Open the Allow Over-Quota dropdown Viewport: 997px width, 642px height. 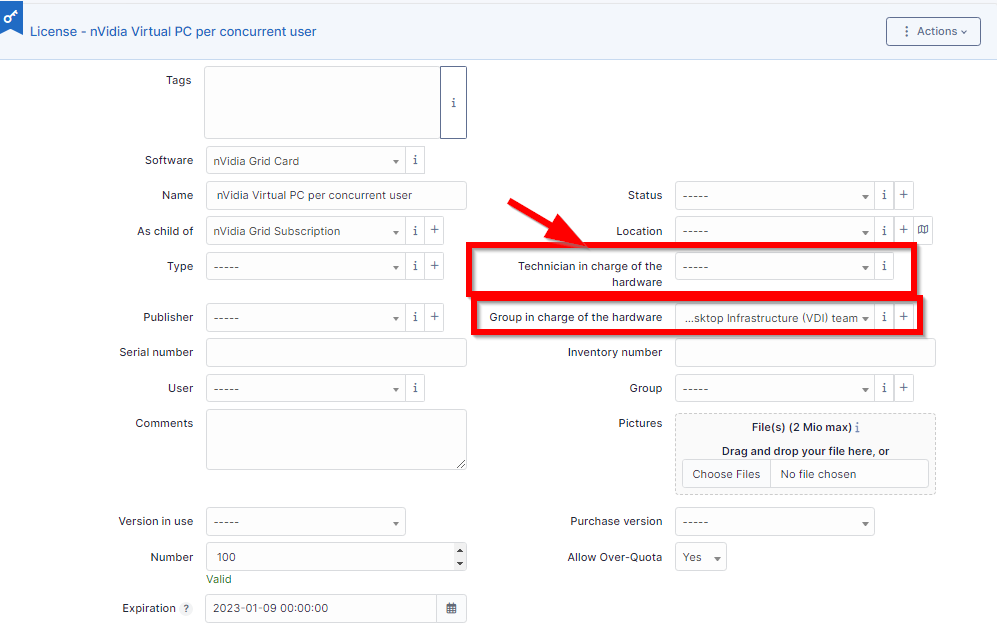tap(700, 556)
